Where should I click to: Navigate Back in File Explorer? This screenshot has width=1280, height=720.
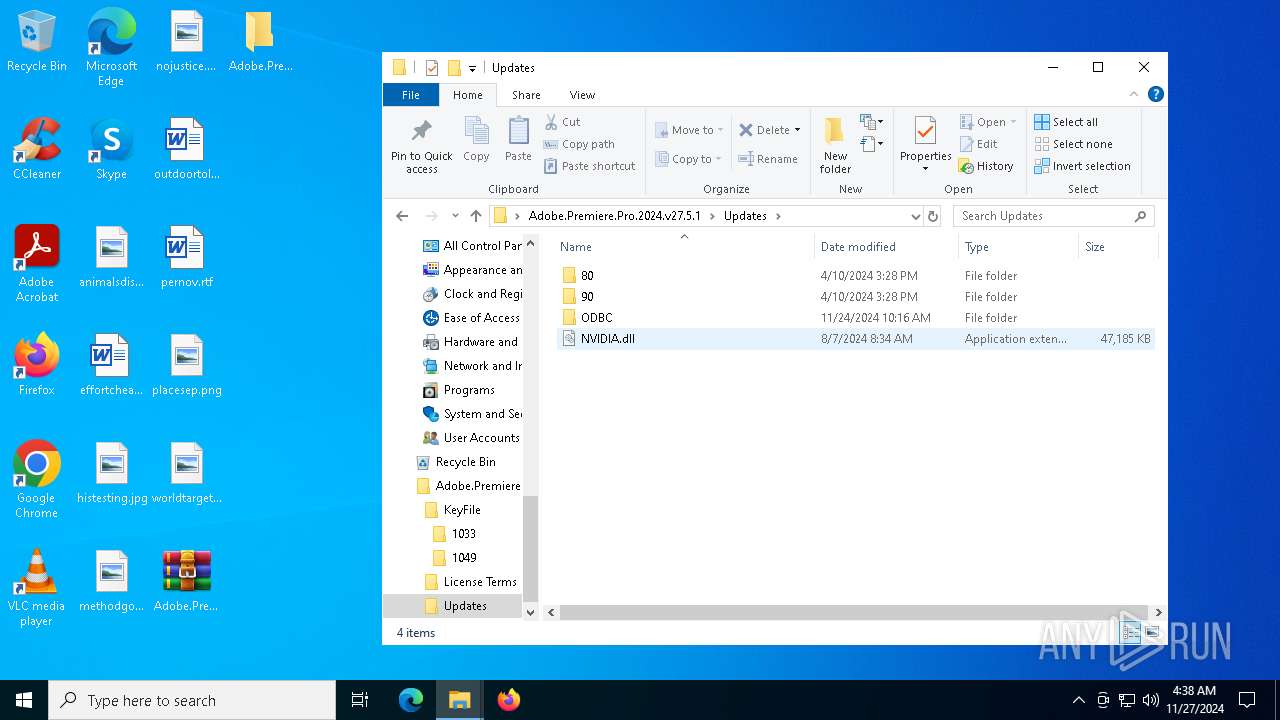(x=402, y=216)
